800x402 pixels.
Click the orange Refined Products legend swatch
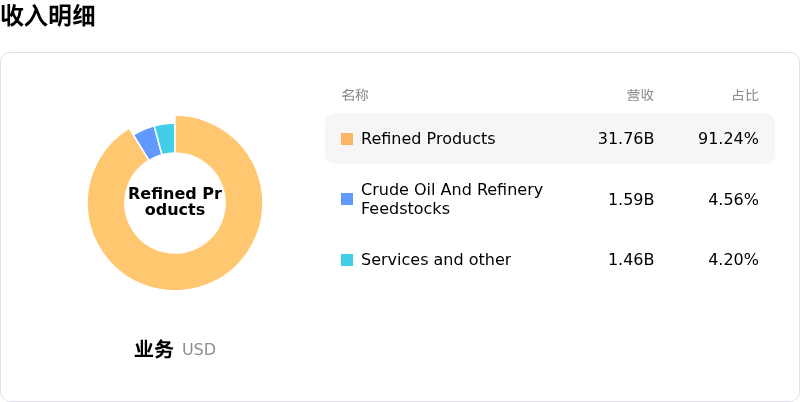pyautogui.click(x=347, y=139)
